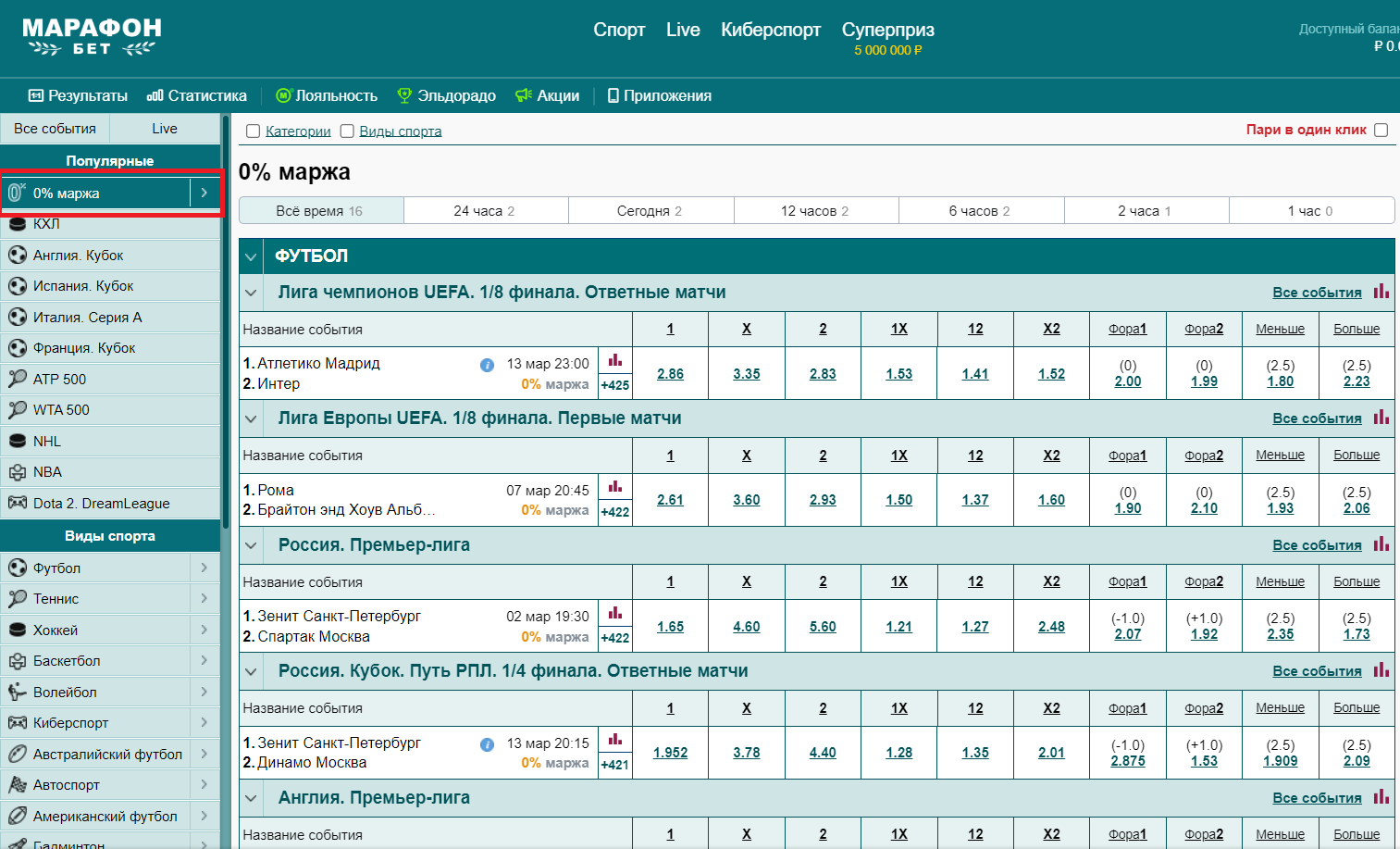
Task: Click info icon next to Атлетико Мадрид
Action: [x=487, y=365]
